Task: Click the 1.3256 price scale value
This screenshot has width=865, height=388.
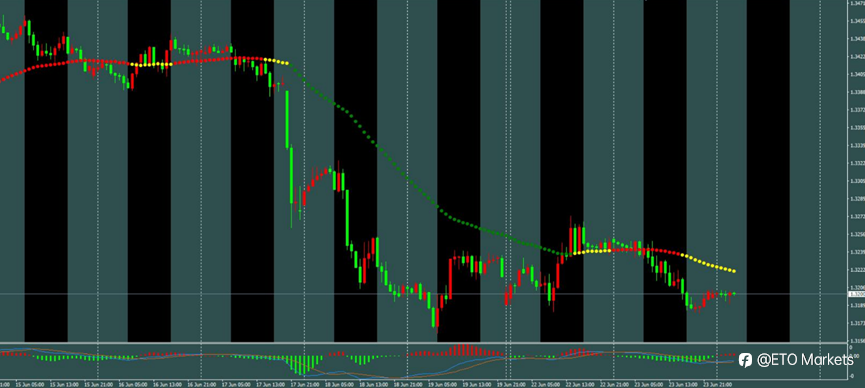Action: pyautogui.click(x=858, y=234)
